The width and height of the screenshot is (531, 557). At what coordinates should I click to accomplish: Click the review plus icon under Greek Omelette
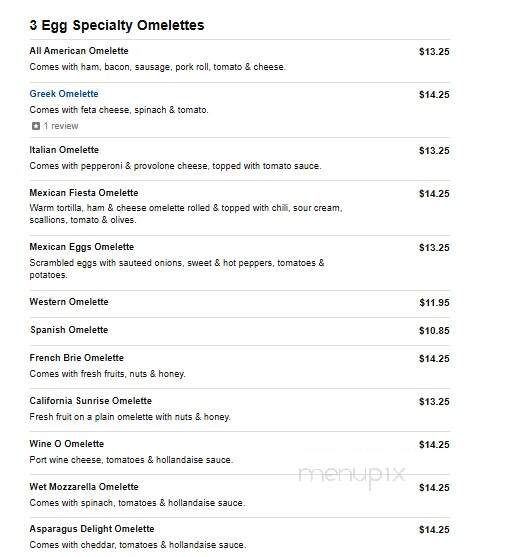point(36,126)
